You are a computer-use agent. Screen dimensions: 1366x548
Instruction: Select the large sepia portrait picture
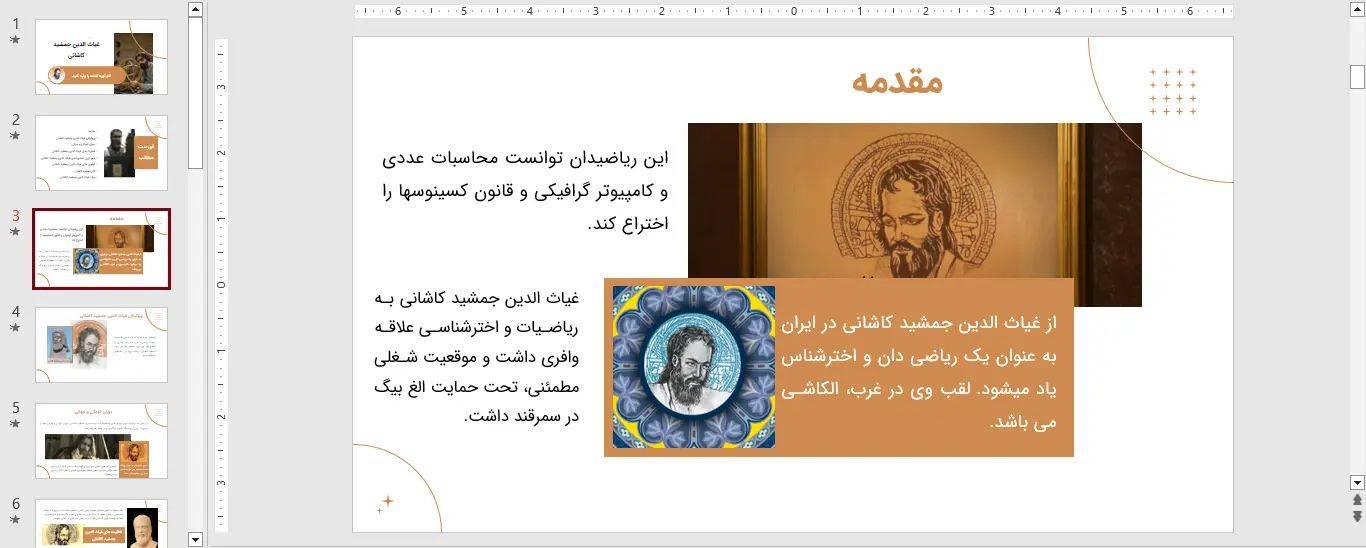coord(914,200)
